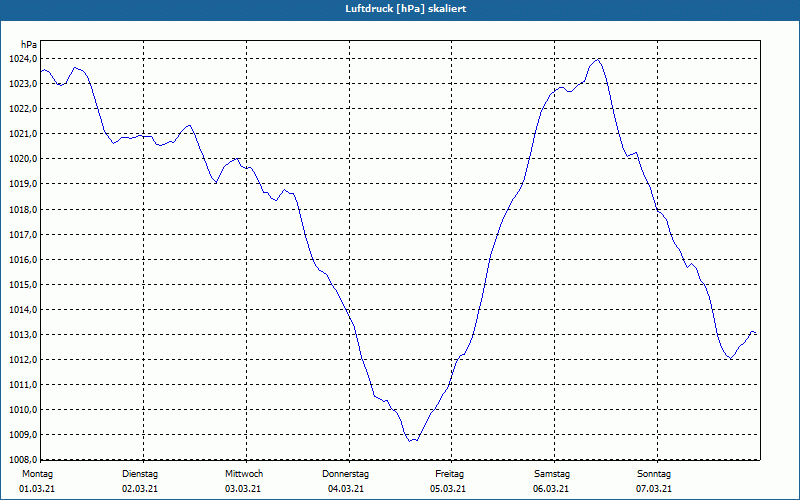Click the 1018,0 axis value
800x500 pixels.
23,210
